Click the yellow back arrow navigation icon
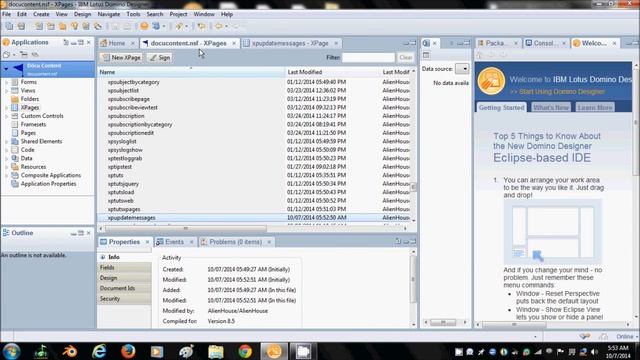Screen dimensions: 640x360 [219, 26]
